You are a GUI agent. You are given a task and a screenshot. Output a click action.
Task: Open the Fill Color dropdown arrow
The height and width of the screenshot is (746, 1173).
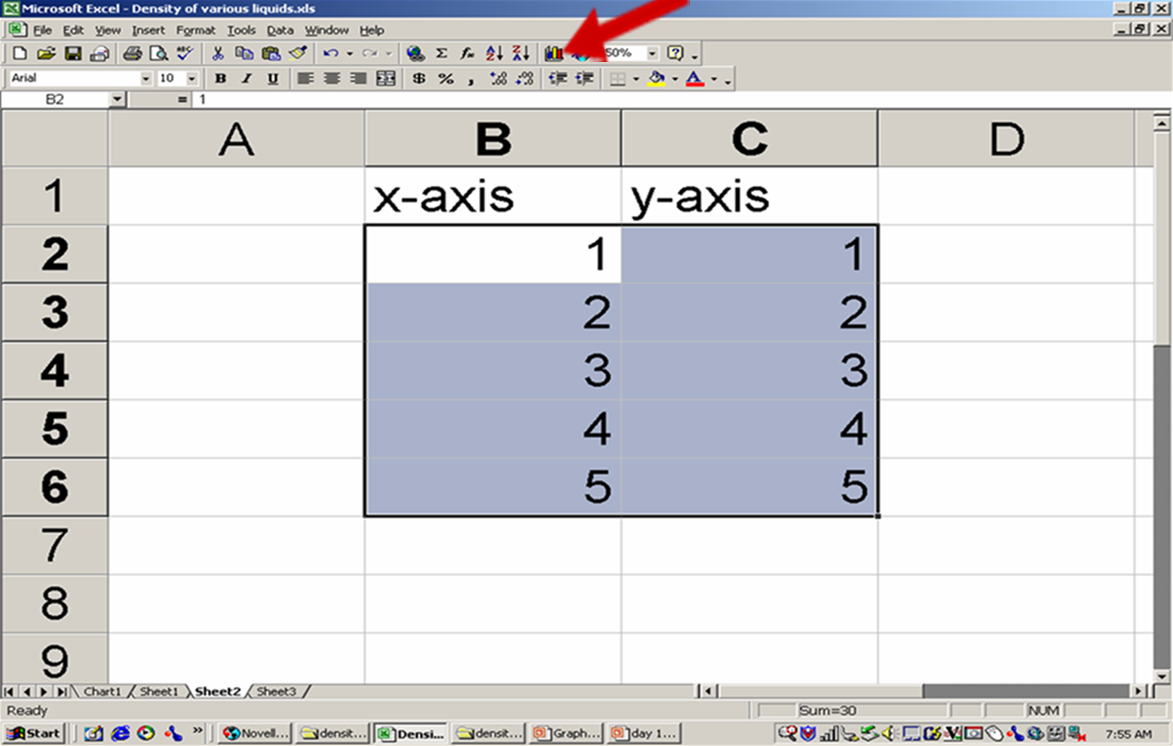coord(675,78)
